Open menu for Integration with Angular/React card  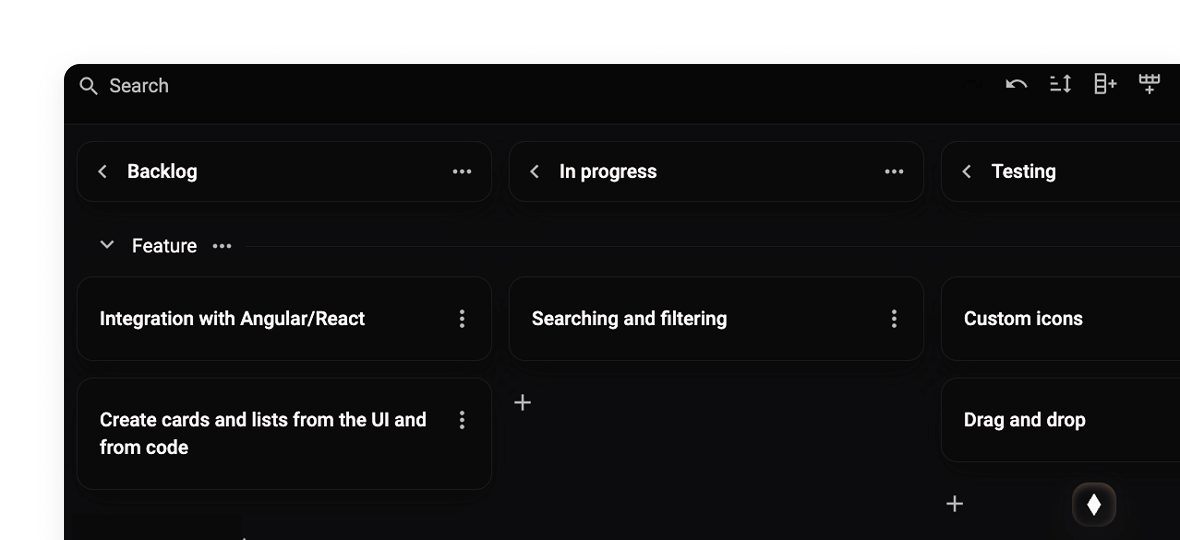(462, 319)
